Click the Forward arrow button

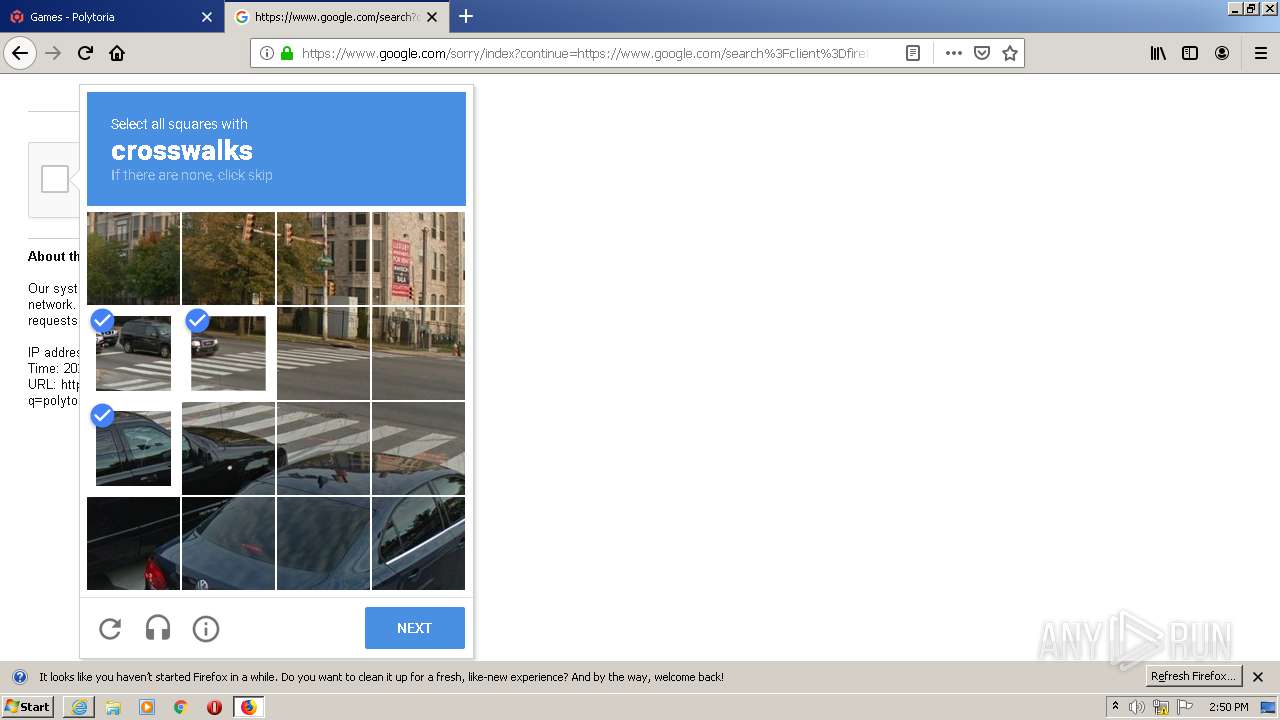pos(54,53)
